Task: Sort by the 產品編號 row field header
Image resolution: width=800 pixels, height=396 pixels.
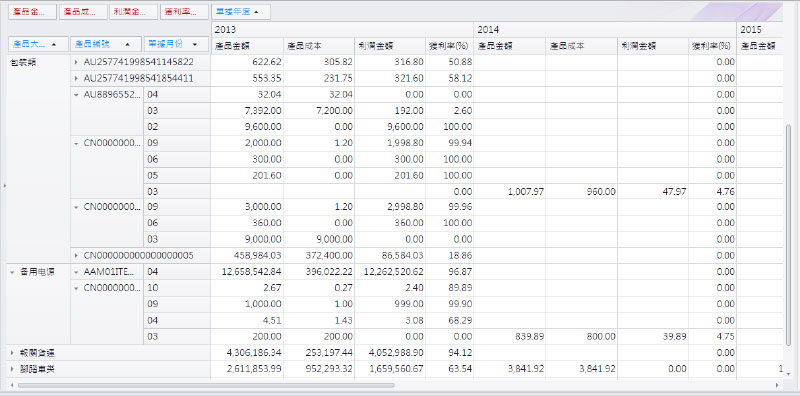Action: (x=106, y=44)
